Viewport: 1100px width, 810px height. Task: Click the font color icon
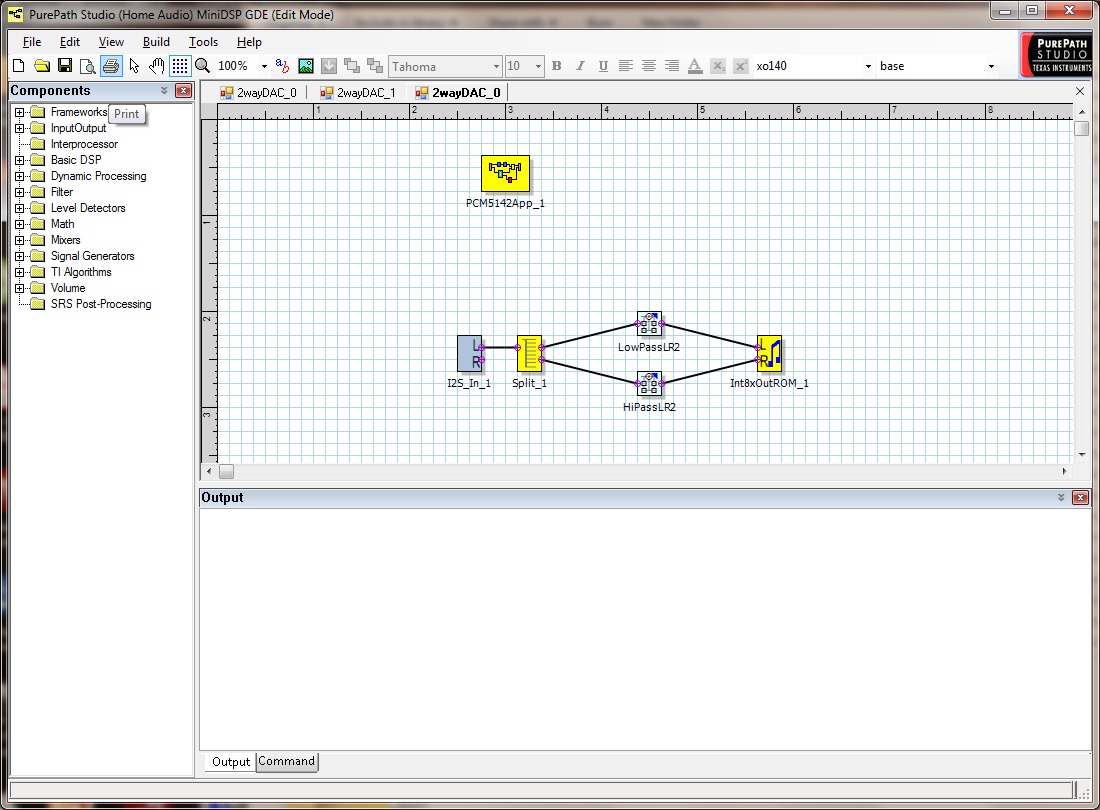pyautogui.click(x=695, y=66)
